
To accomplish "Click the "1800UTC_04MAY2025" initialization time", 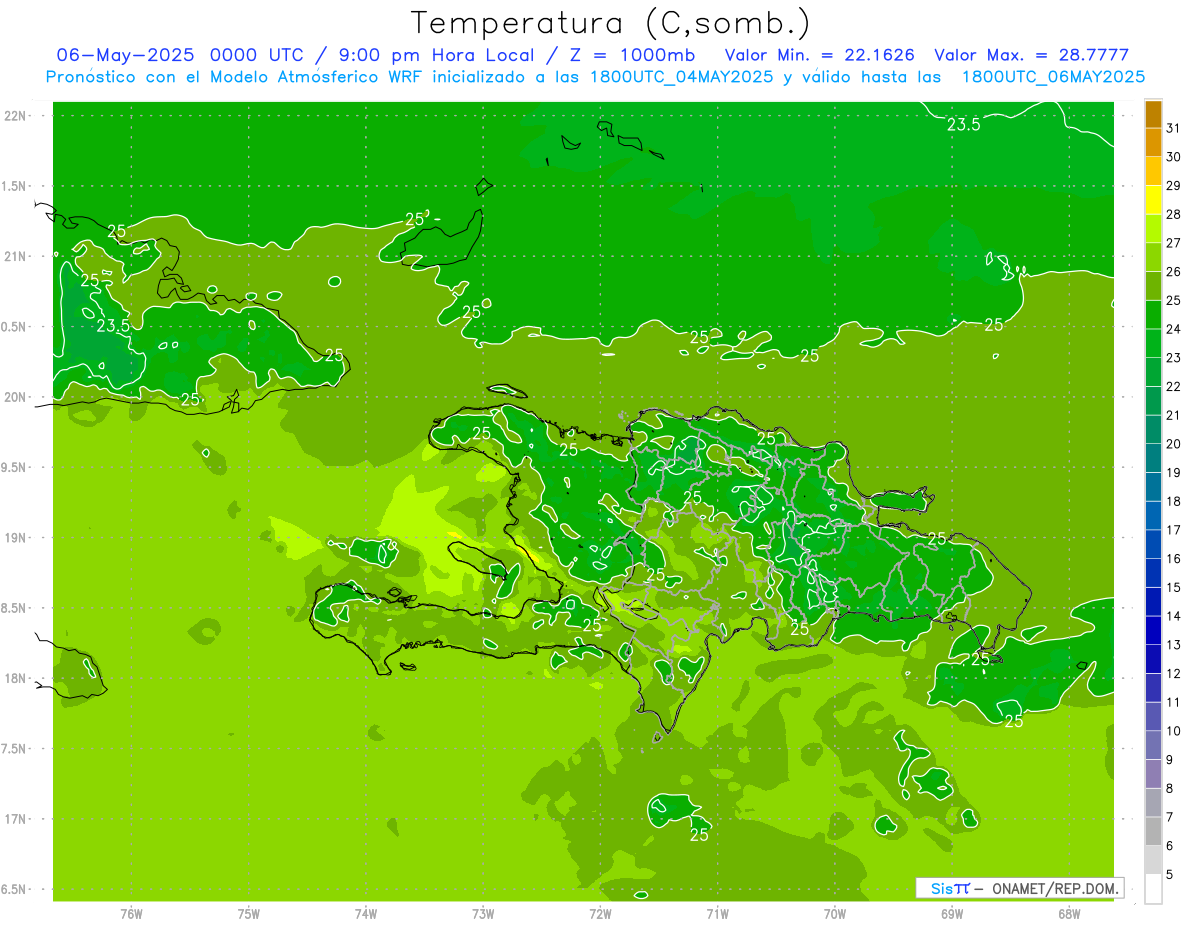I will tap(682, 76).
